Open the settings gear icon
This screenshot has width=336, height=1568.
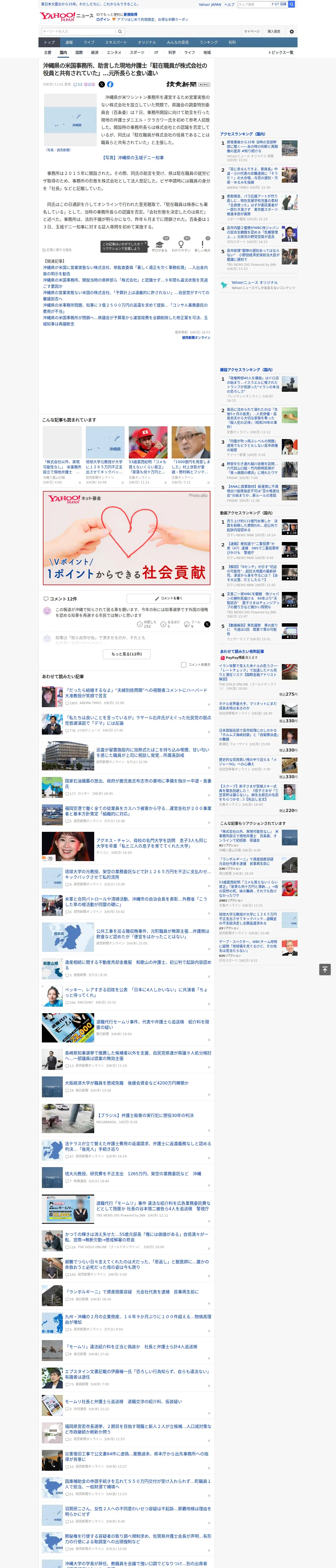click(292, 31)
